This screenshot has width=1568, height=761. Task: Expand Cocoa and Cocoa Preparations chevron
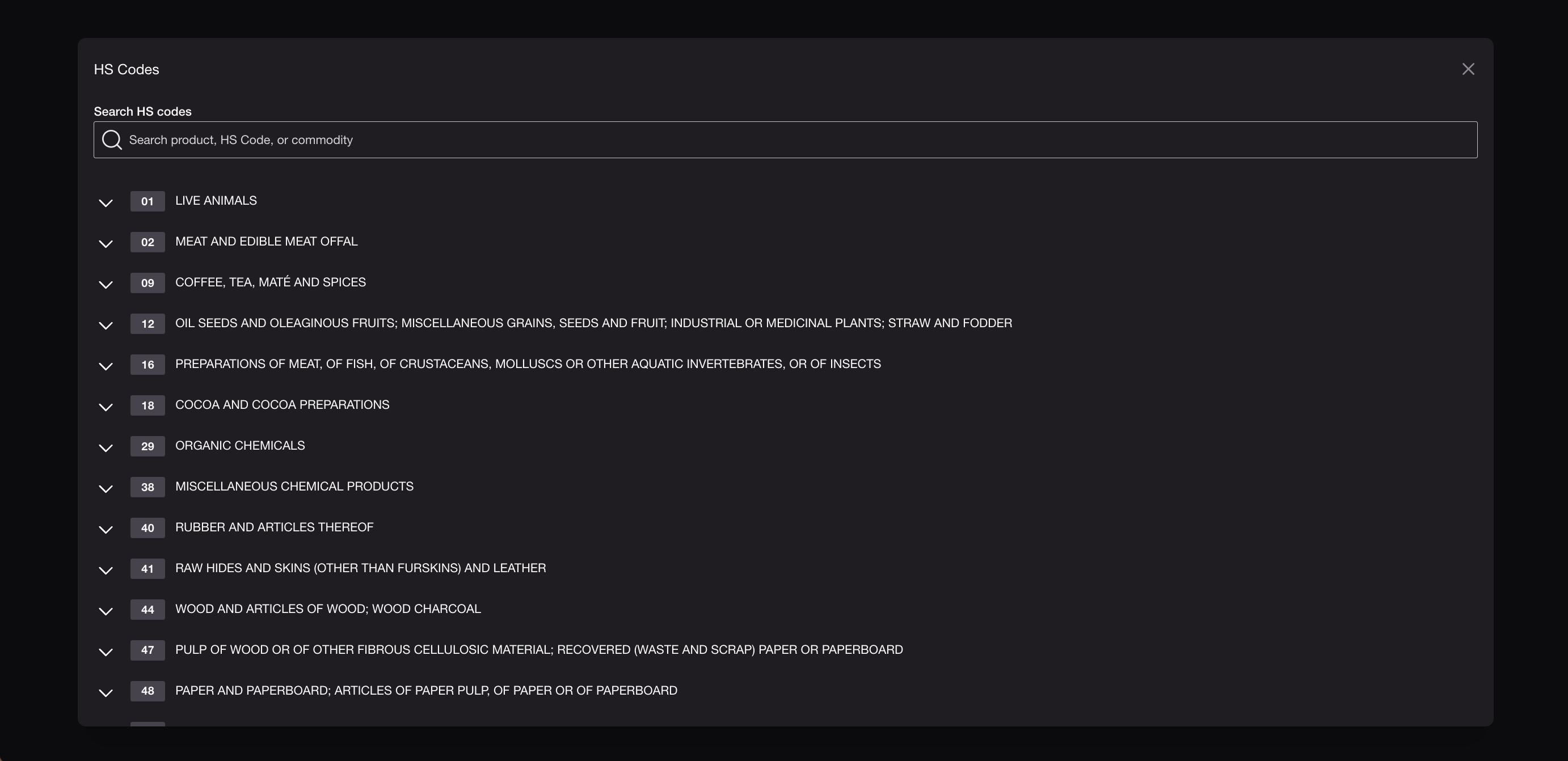click(106, 407)
